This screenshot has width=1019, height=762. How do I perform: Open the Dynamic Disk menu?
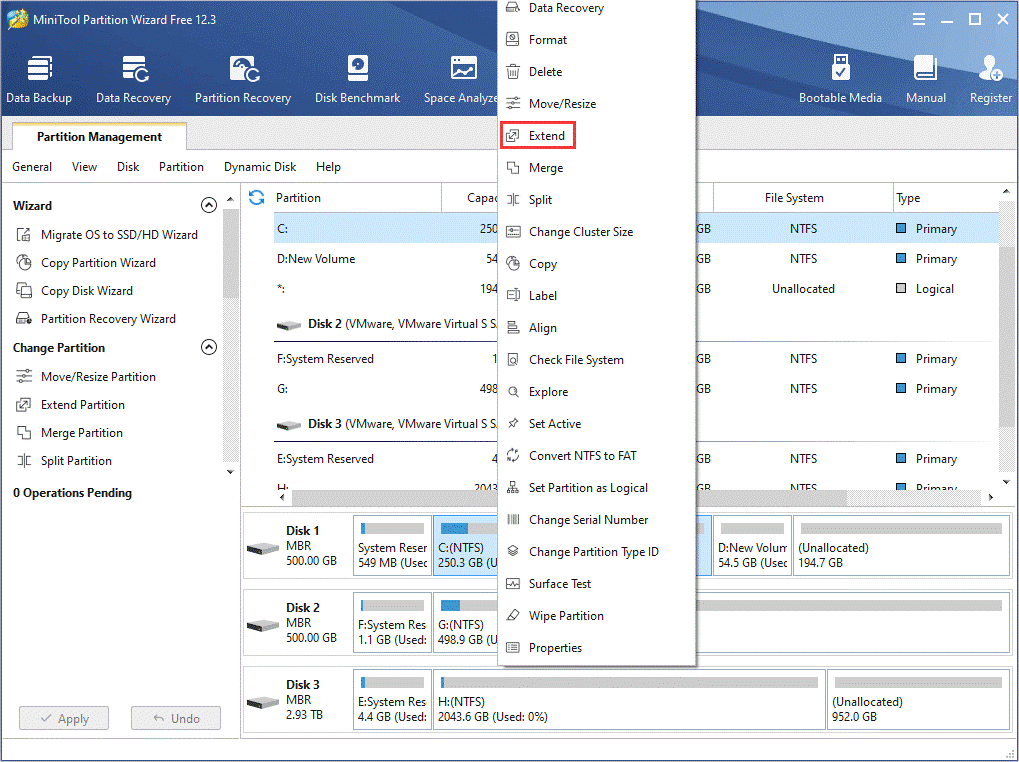260,167
